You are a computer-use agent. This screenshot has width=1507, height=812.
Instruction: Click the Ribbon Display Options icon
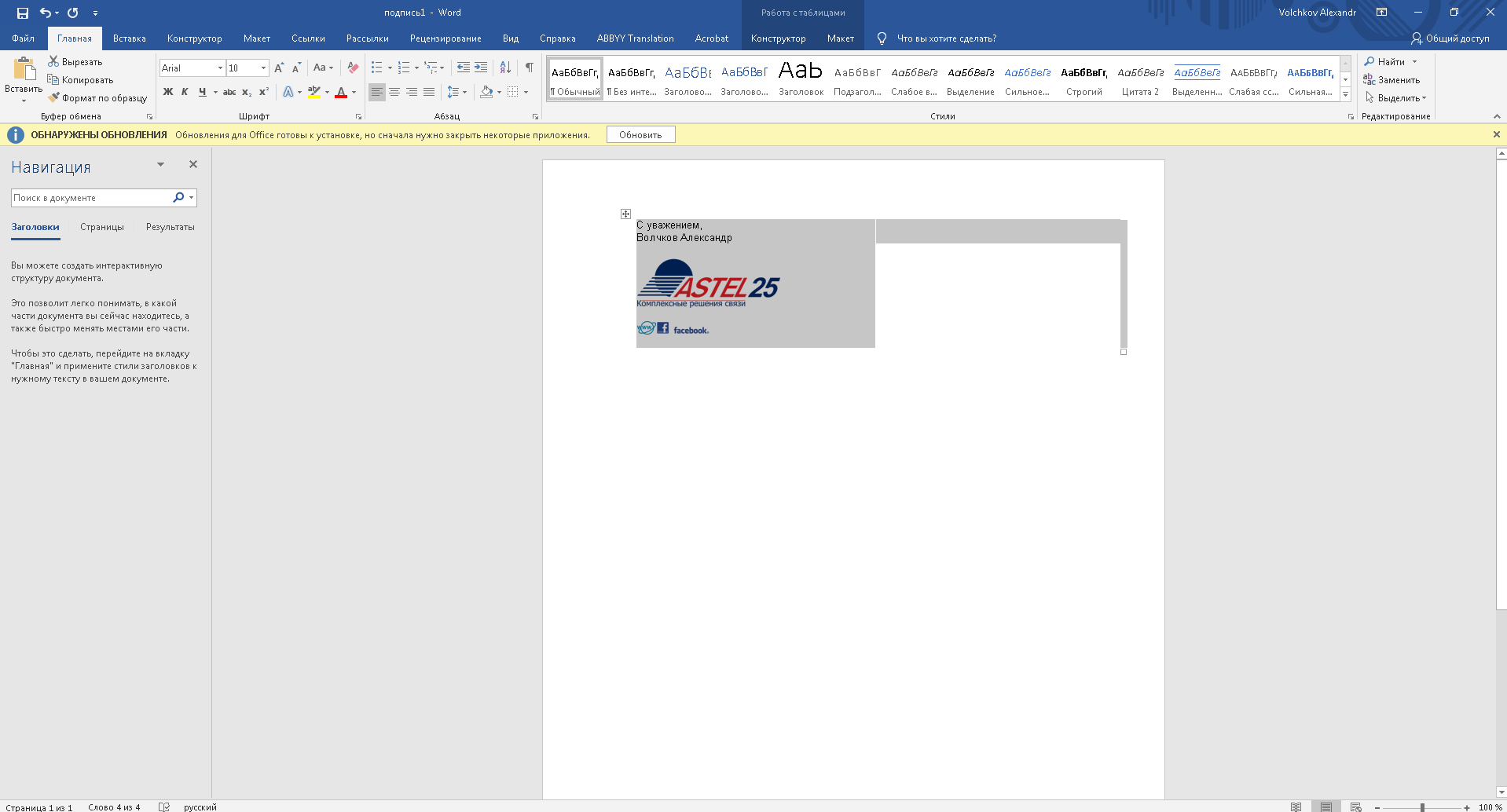point(1381,13)
